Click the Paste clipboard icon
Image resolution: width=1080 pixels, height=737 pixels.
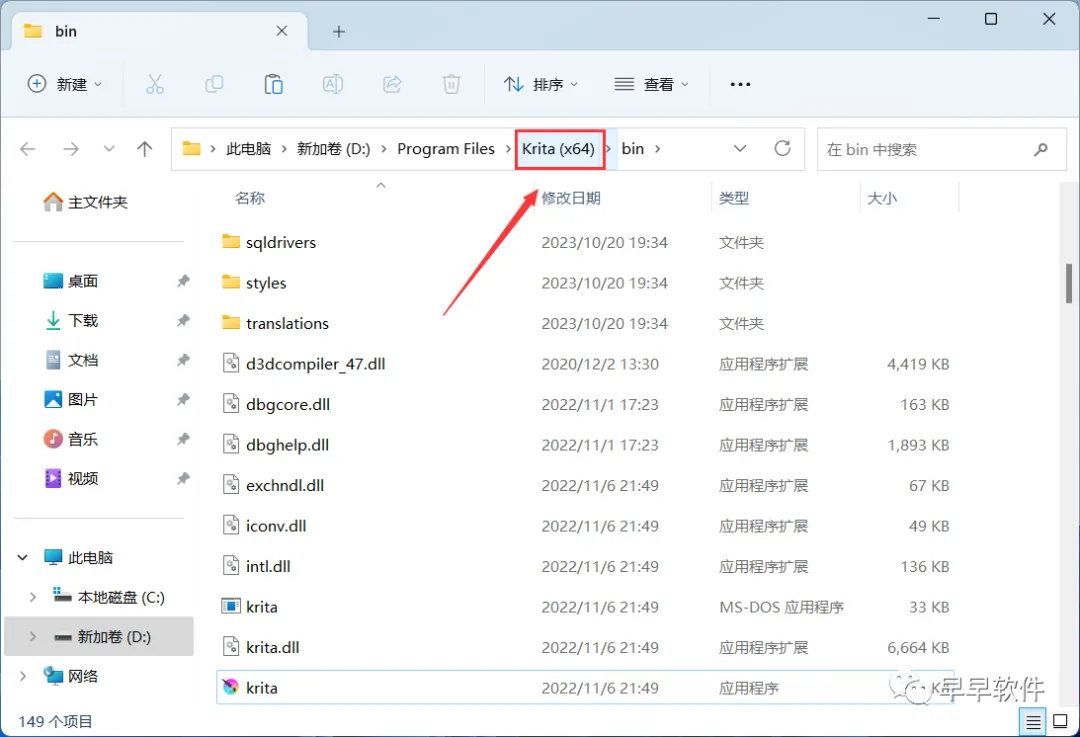[x=273, y=84]
